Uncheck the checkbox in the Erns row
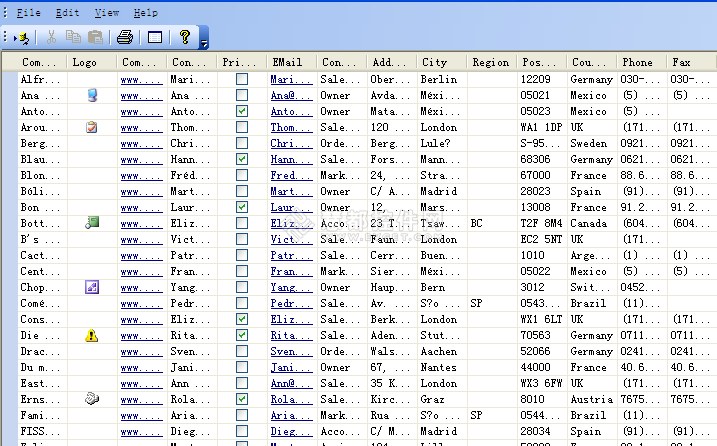This screenshot has height=446, width=717. pos(242,399)
